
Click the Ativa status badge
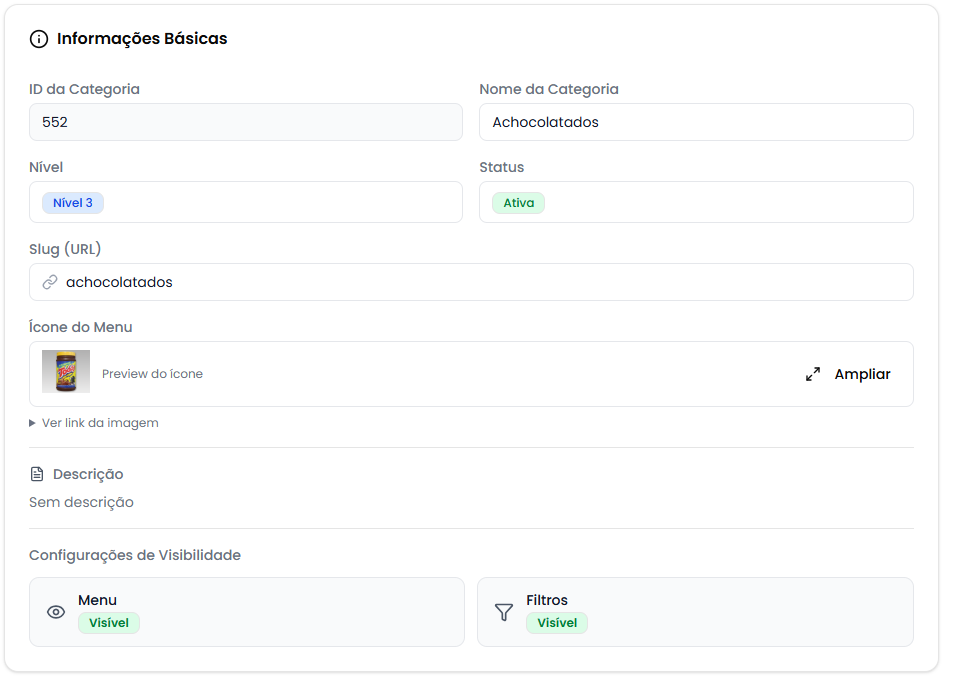point(518,203)
